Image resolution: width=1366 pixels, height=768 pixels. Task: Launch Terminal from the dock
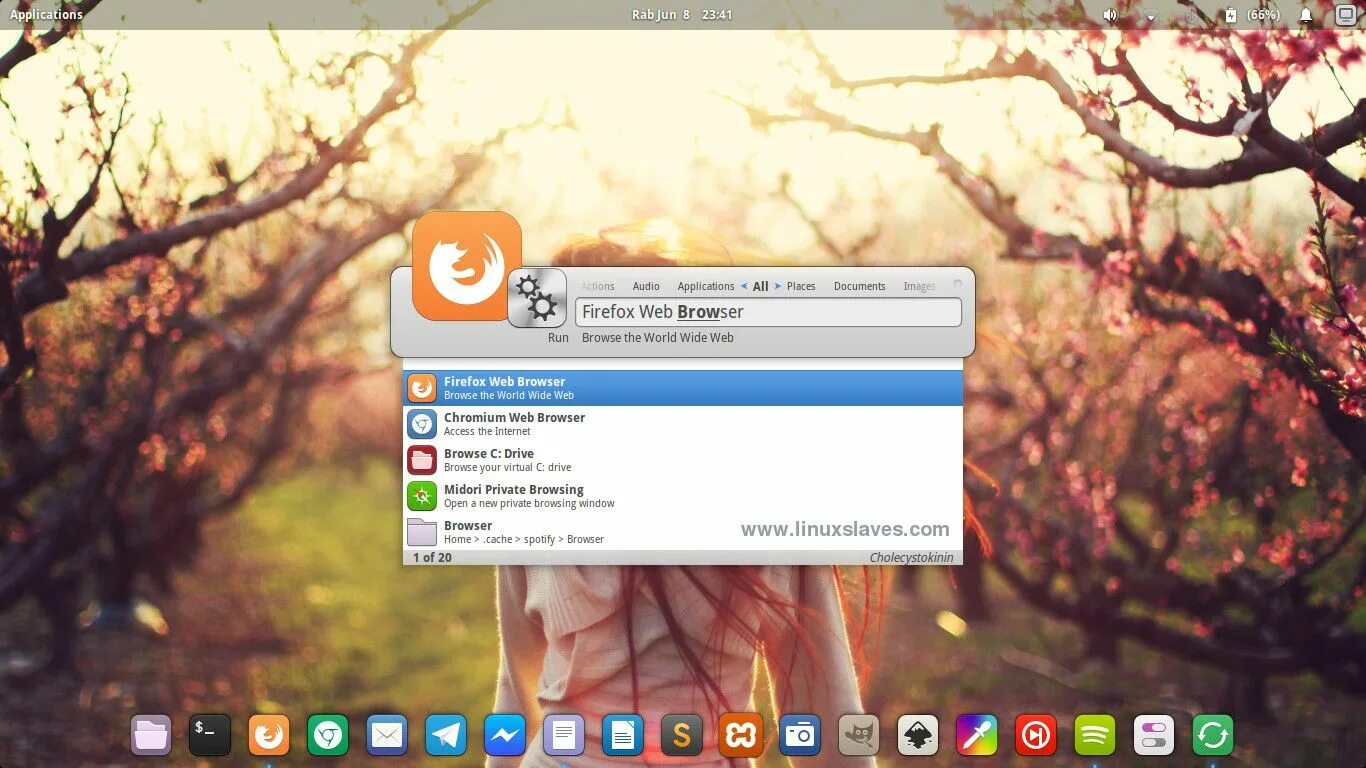click(210, 736)
